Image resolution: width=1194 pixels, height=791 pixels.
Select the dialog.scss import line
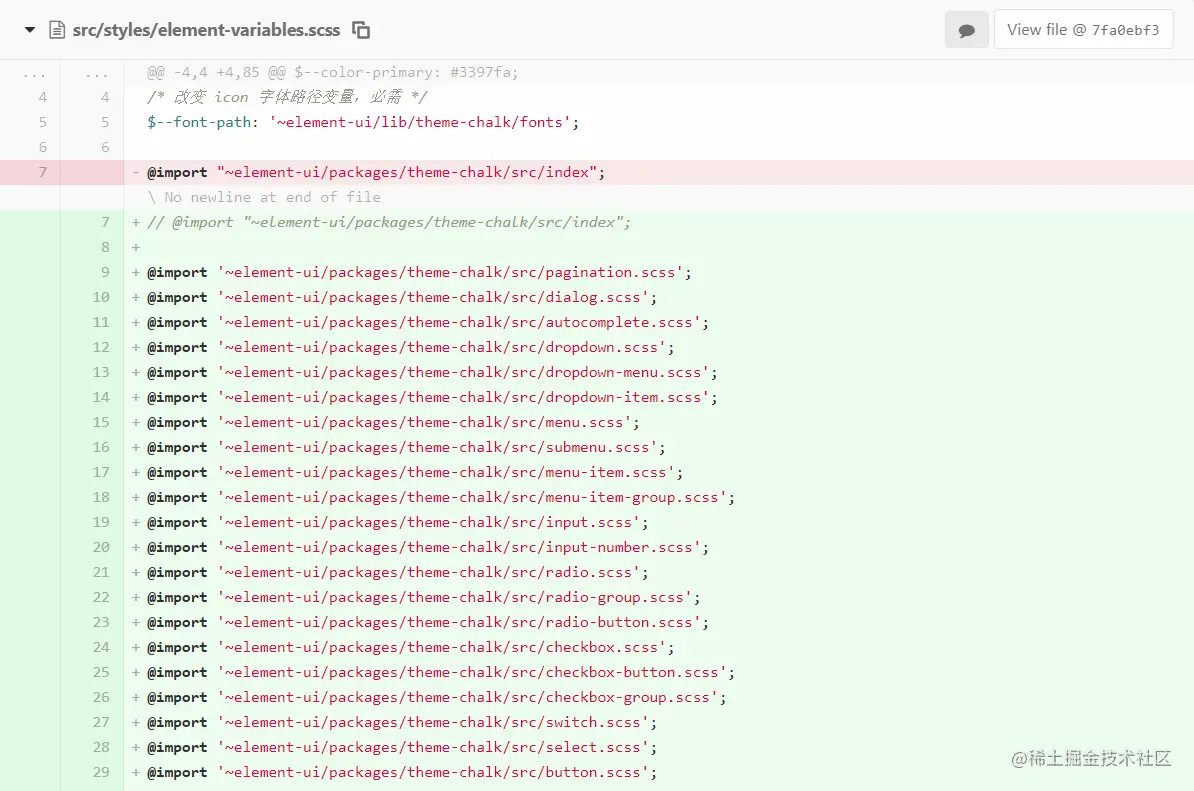pos(402,297)
